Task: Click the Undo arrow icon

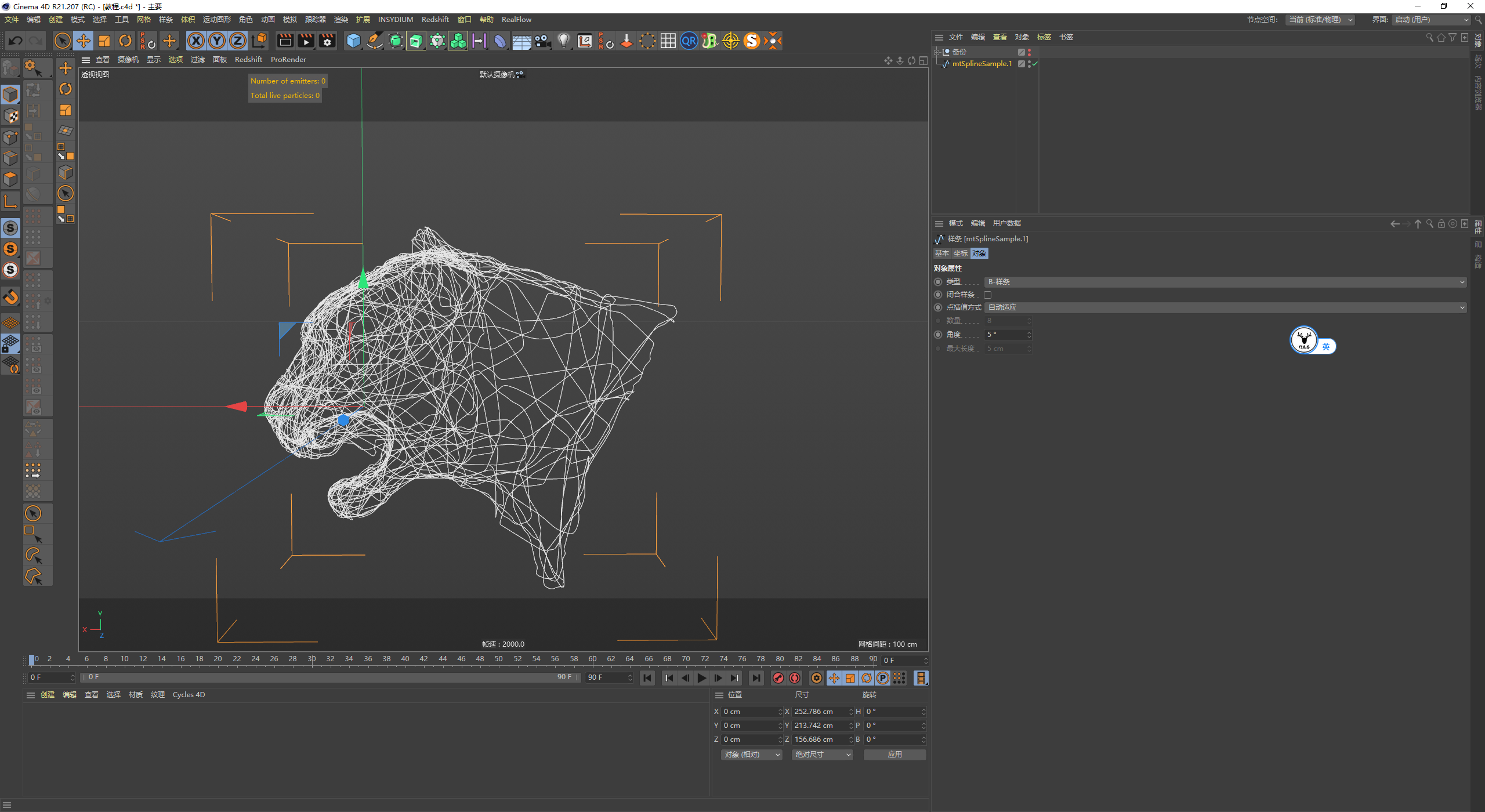Action: tap(16, 41)
